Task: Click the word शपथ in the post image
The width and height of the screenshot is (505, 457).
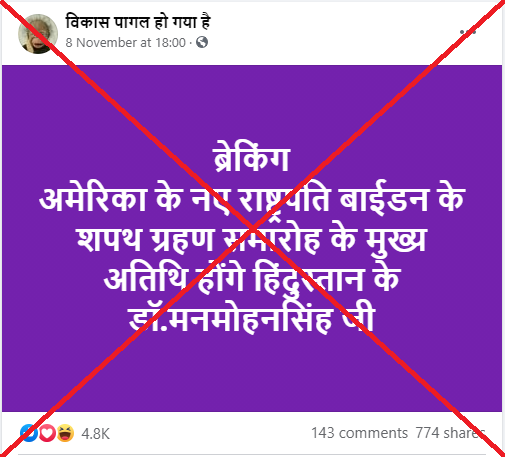Action: pyautogui.click(x=109, y=240)
